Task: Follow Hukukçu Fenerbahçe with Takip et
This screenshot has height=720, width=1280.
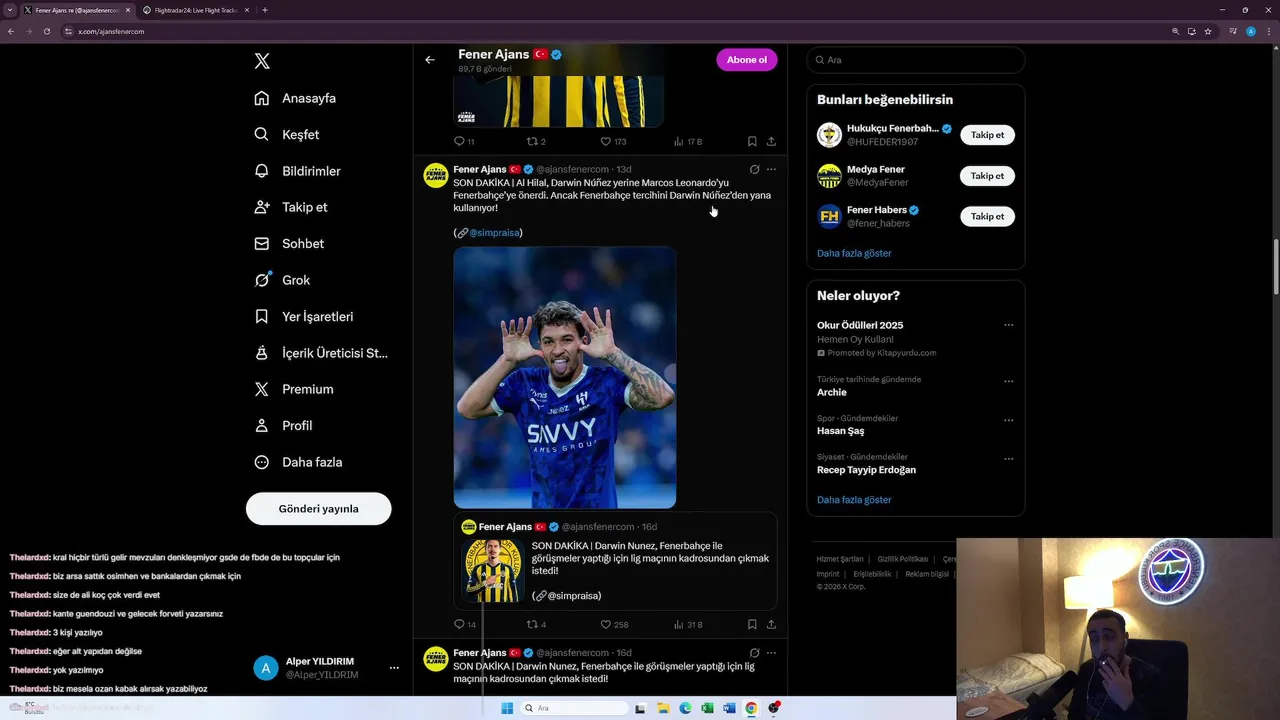Action: tap(987, 135)
